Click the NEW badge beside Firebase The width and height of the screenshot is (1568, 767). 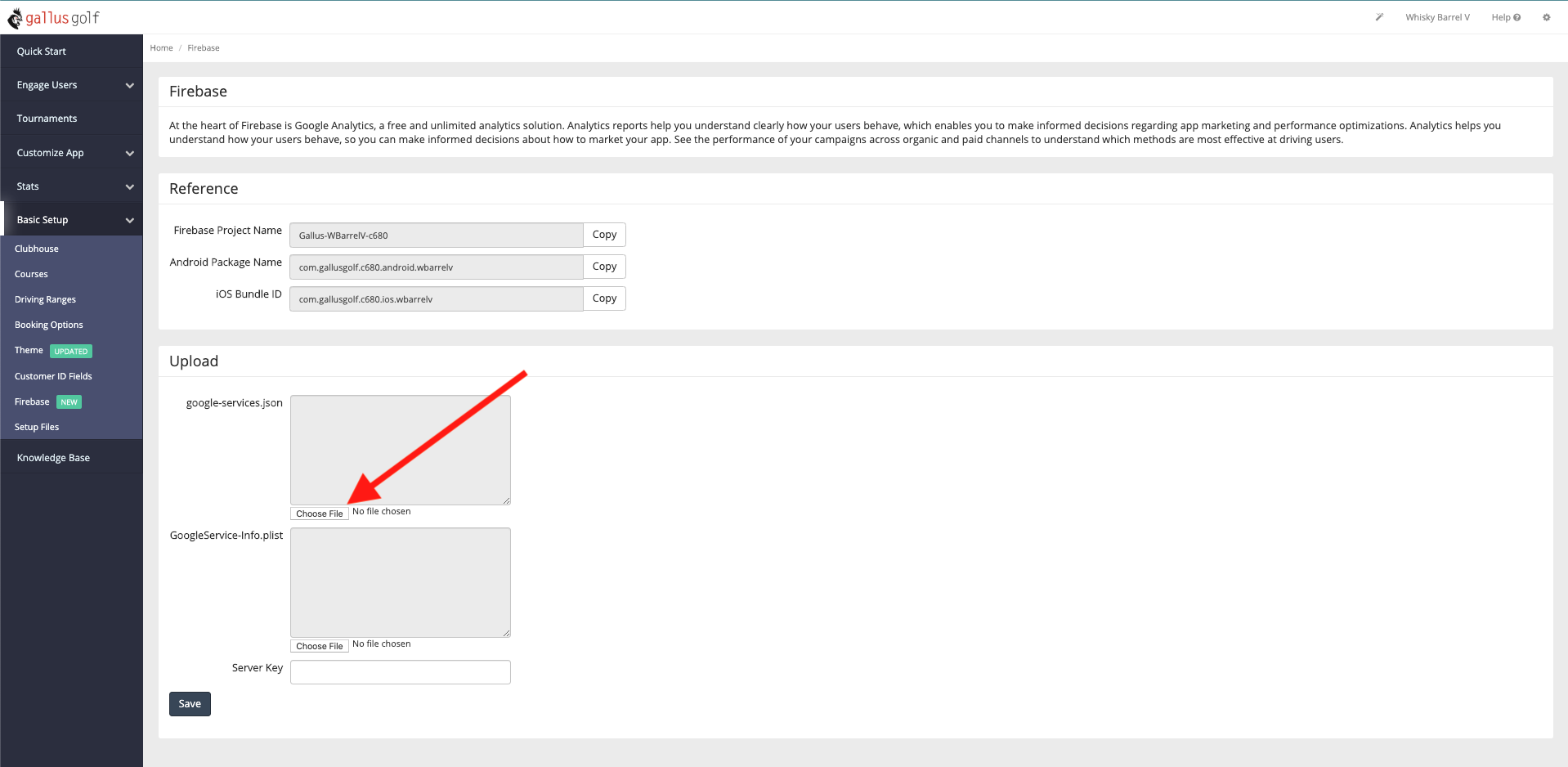tap(69, 402)
